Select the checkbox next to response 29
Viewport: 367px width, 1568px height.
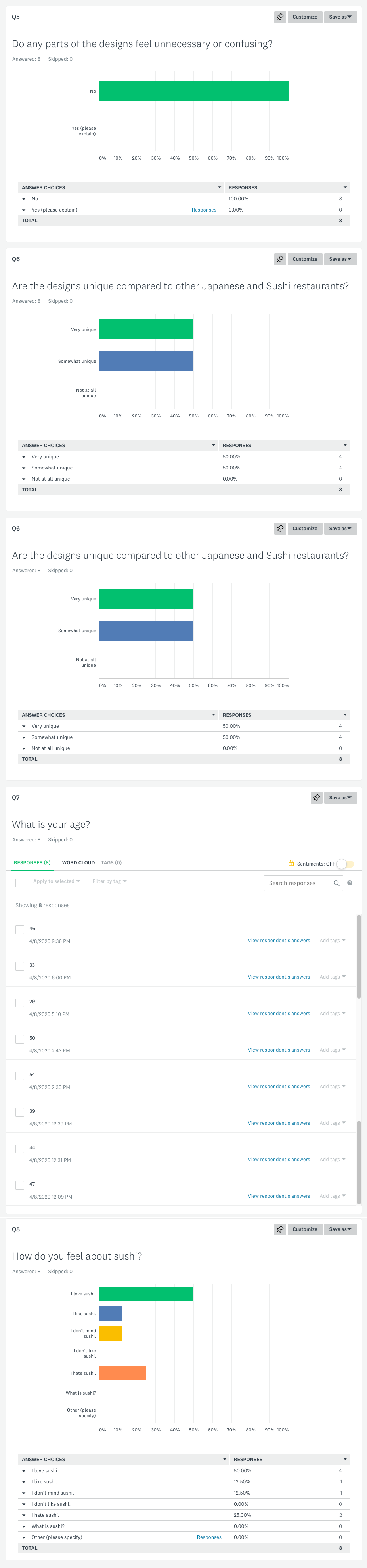click(19, 1002)
